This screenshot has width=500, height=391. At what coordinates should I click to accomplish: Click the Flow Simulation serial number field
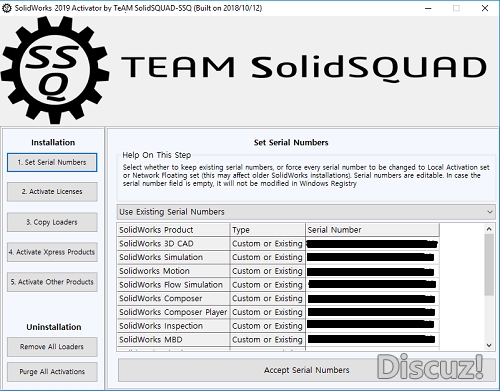[x=372, y=285]
